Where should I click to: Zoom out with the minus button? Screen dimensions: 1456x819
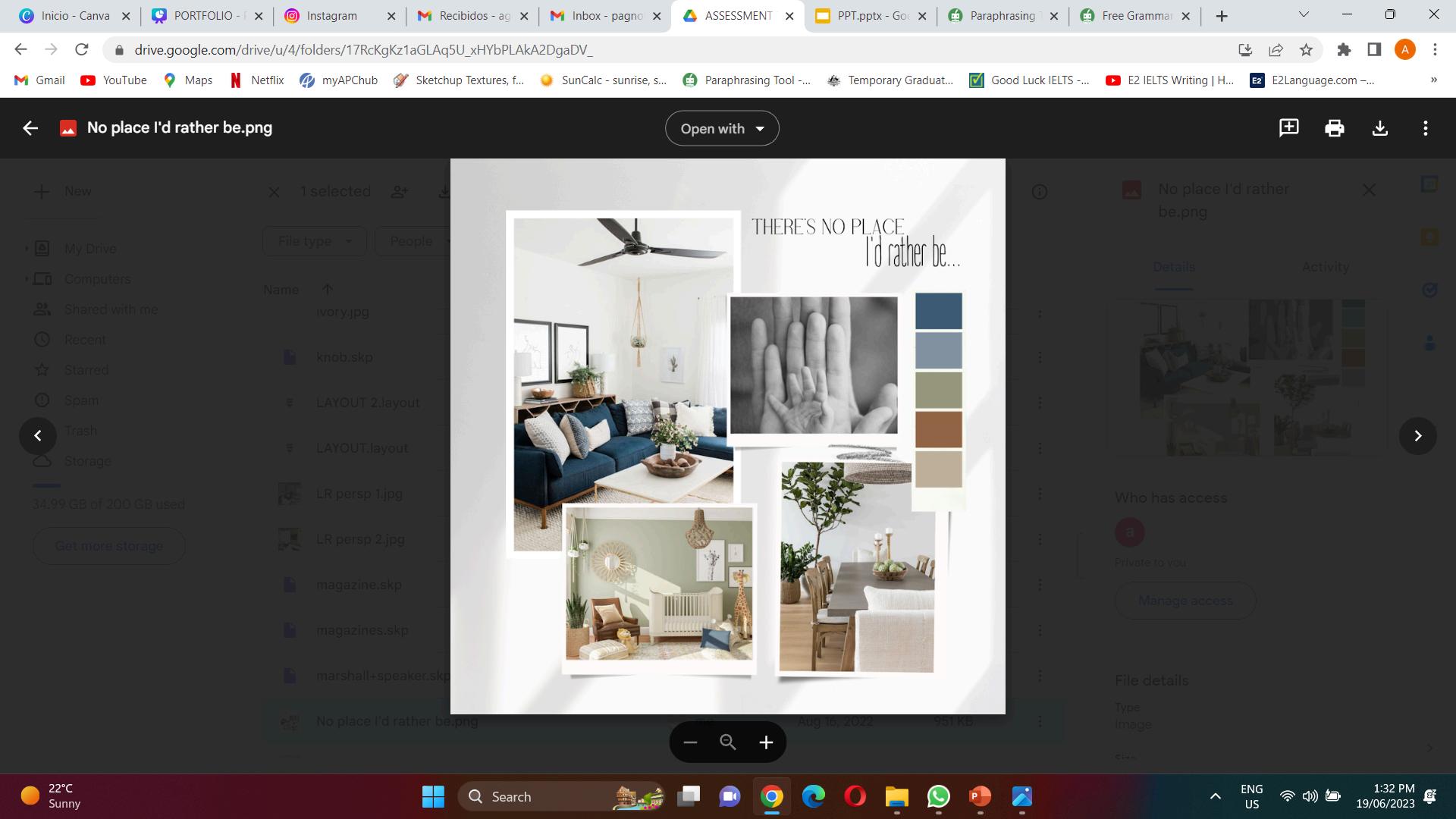[690, 742]
